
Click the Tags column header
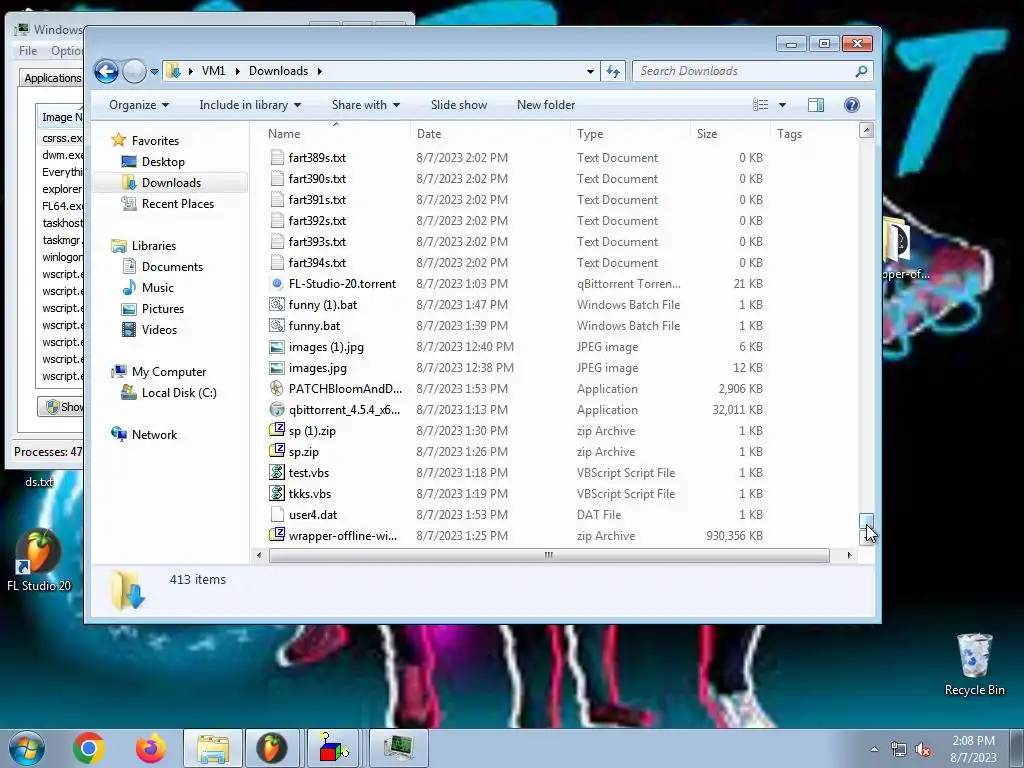pyautogui.click(x=789, y=134)
